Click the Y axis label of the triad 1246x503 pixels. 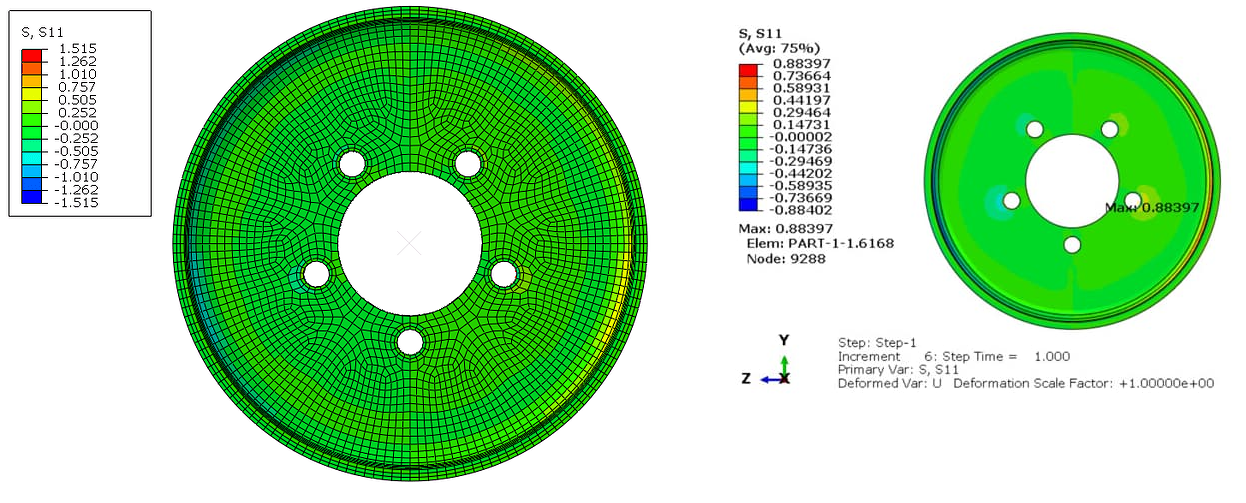point(785,340)
